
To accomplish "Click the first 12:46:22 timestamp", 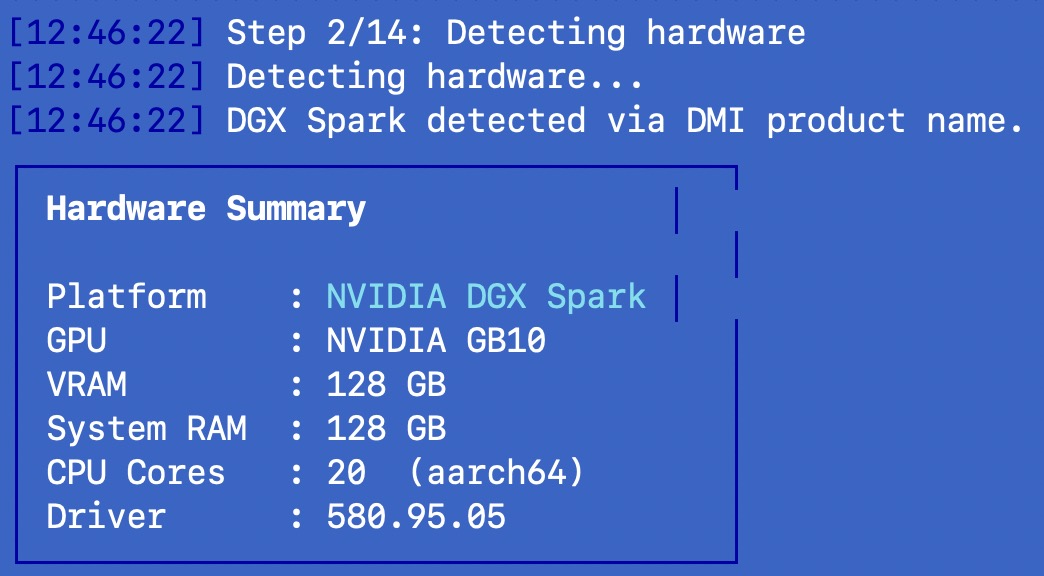I will [x=107, y=33].
